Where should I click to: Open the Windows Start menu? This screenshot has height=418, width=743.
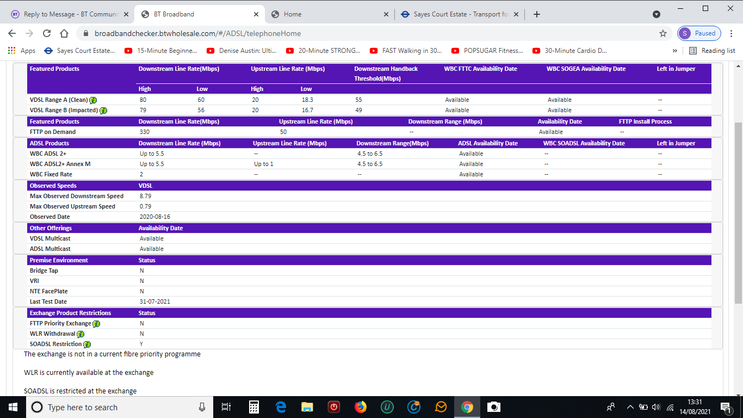click(13, 407)
